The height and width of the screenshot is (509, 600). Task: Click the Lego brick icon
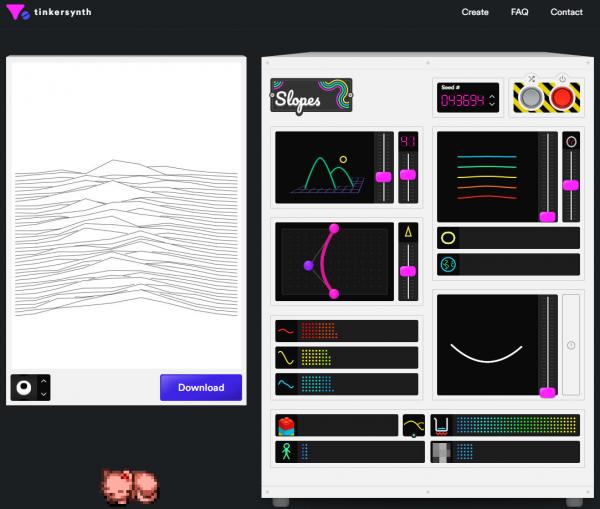(286, 425)
